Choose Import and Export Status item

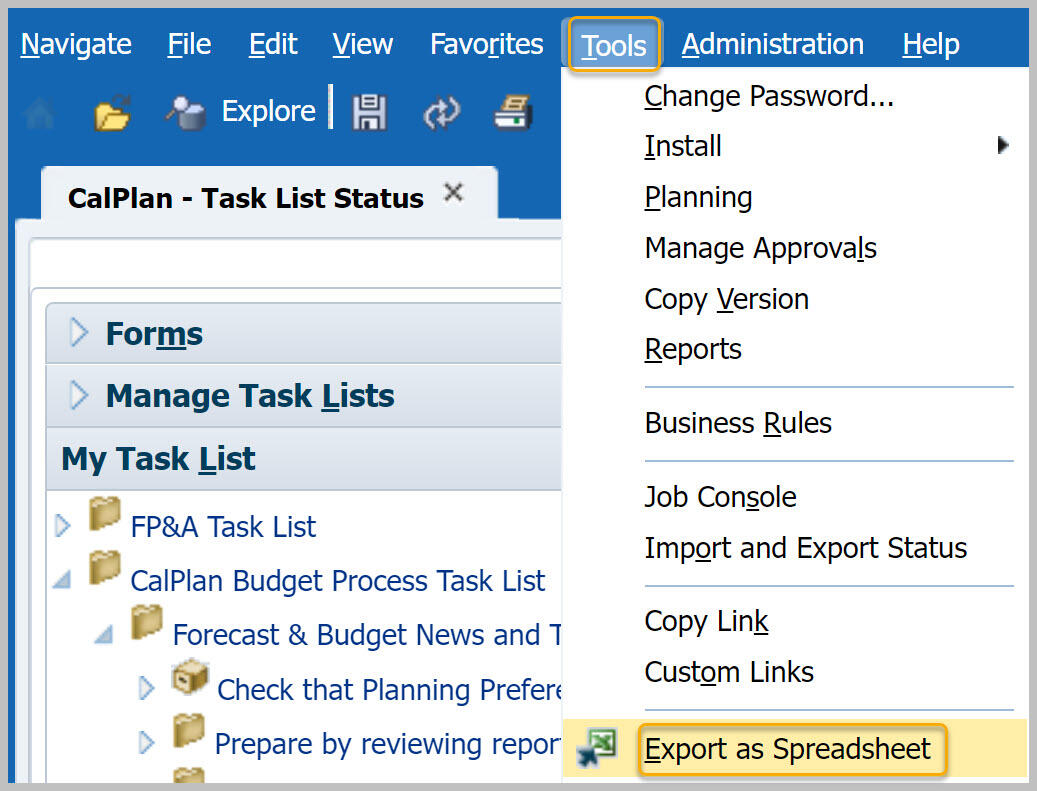tap(806, 548)
